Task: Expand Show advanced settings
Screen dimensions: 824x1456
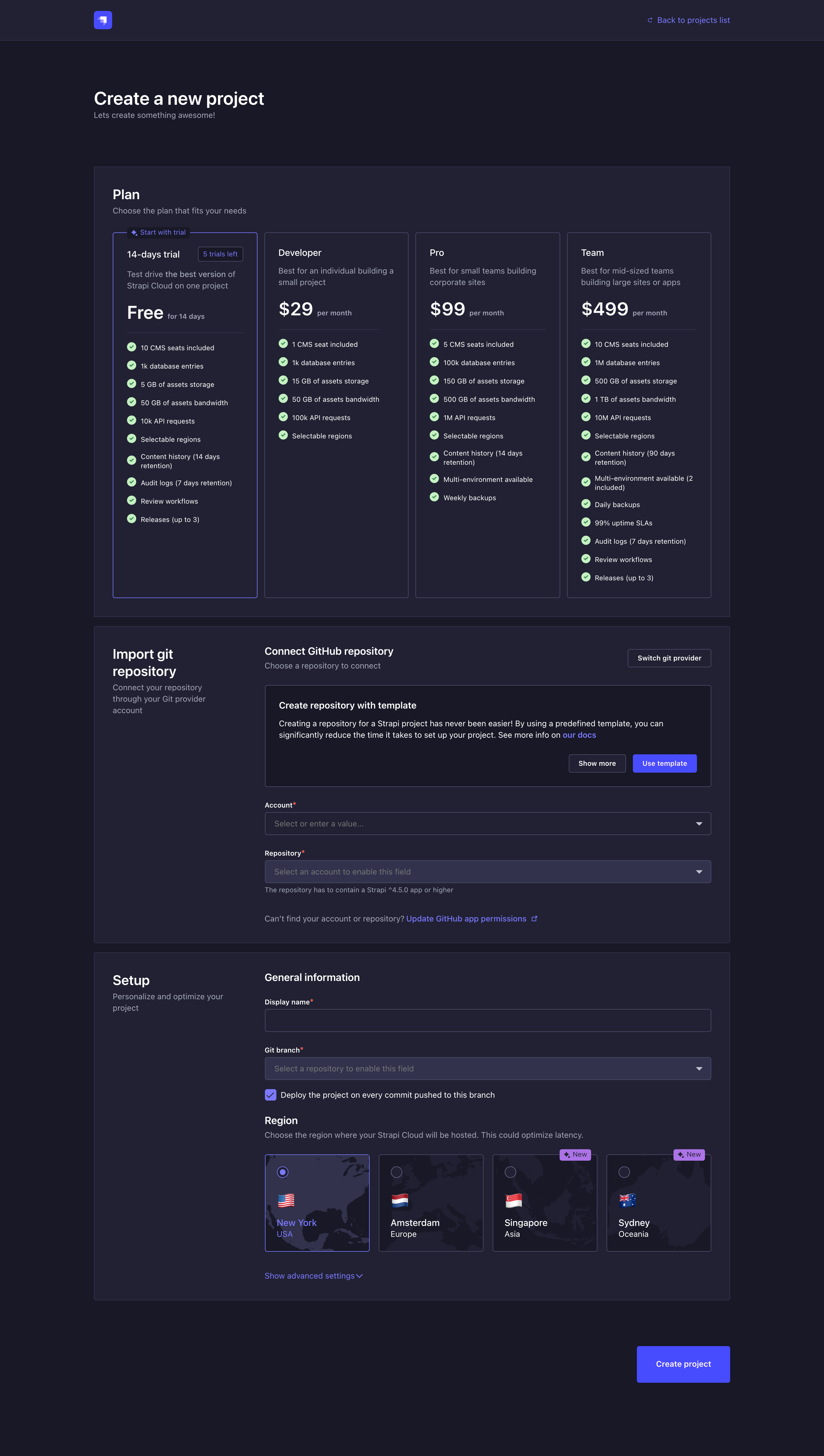Action: (x=314, y=1275)
